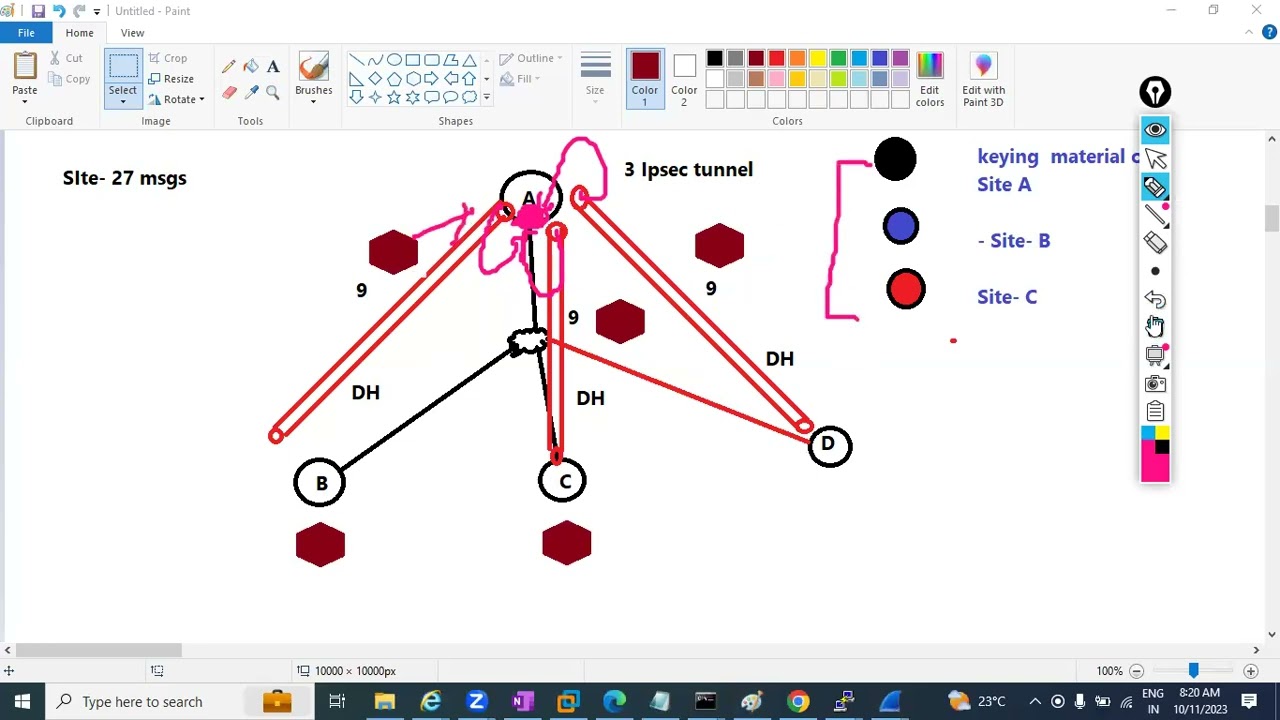1280x720 pixels.
Task: Select the Magnifier tool
Action: (x=273, y=93)
